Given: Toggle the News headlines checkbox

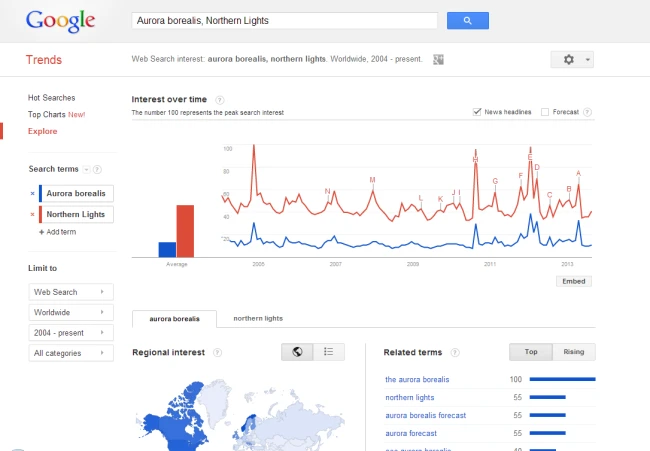Looking at the screenshot, I should tap(477, 112).
